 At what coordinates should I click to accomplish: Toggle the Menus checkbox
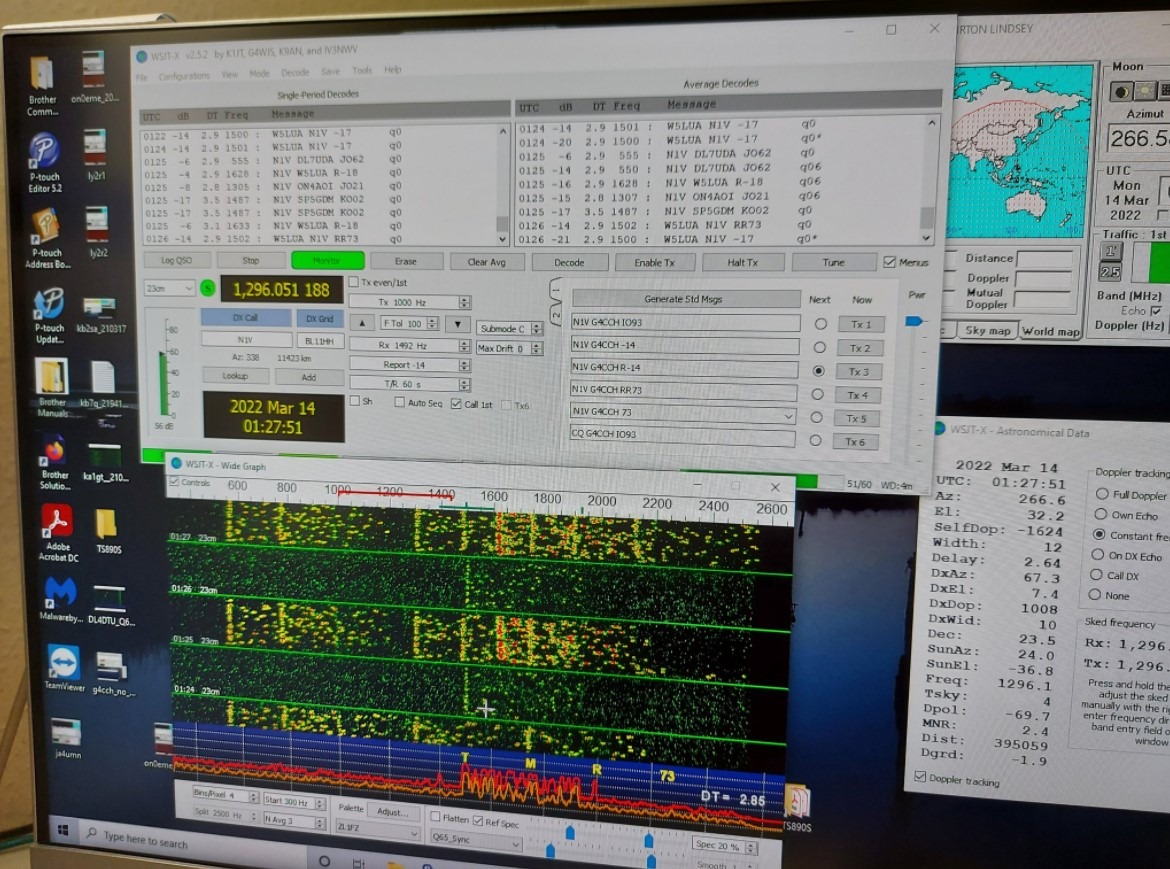889,262
